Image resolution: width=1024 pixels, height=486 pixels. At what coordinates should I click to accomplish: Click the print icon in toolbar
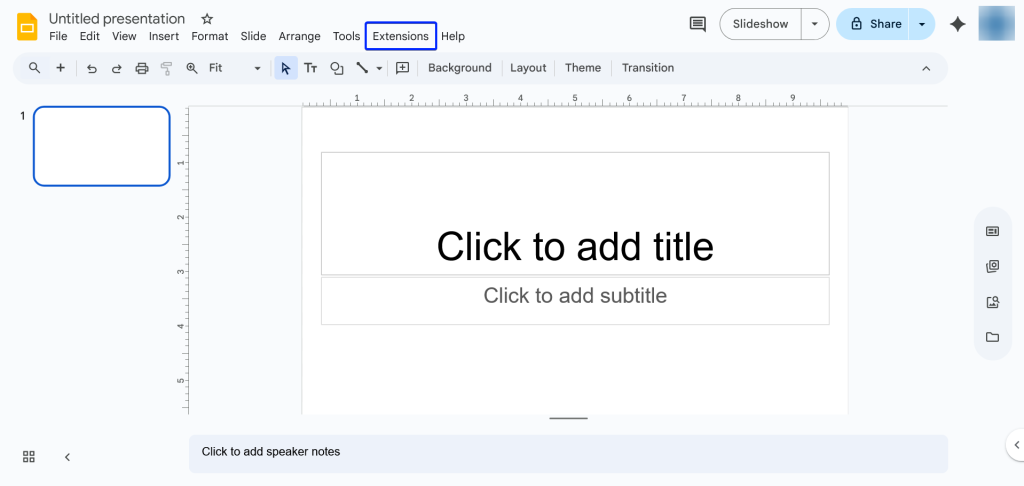click(142, 68)
